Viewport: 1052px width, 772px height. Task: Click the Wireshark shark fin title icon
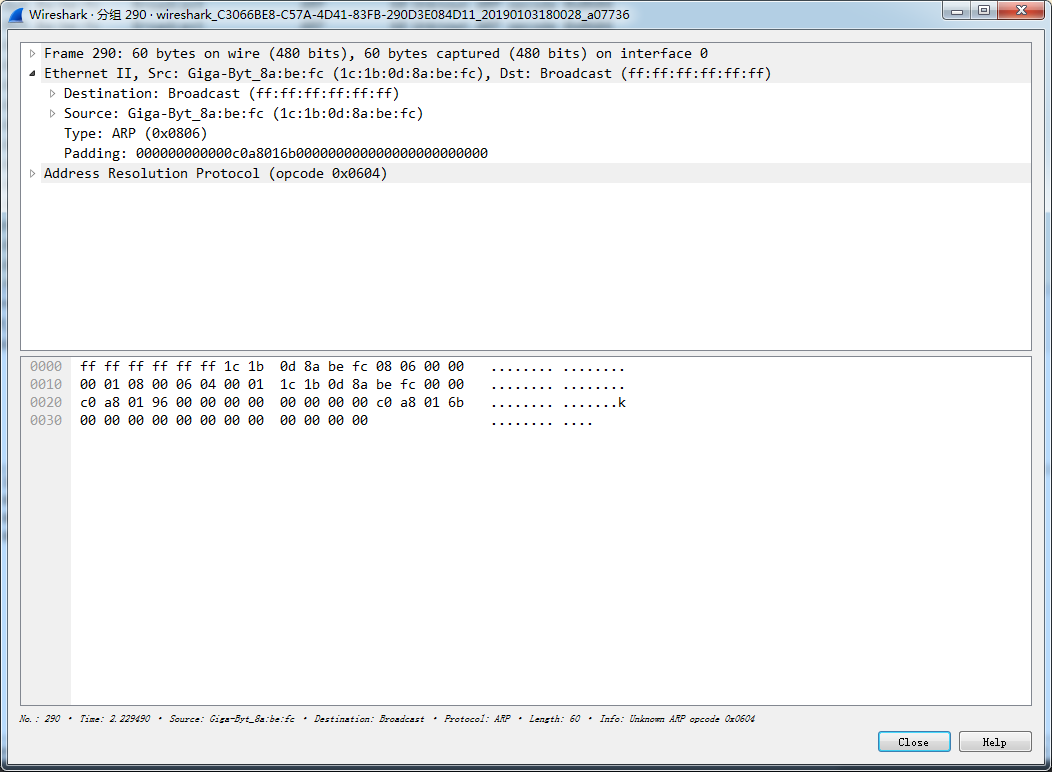[x=16, y=15]
